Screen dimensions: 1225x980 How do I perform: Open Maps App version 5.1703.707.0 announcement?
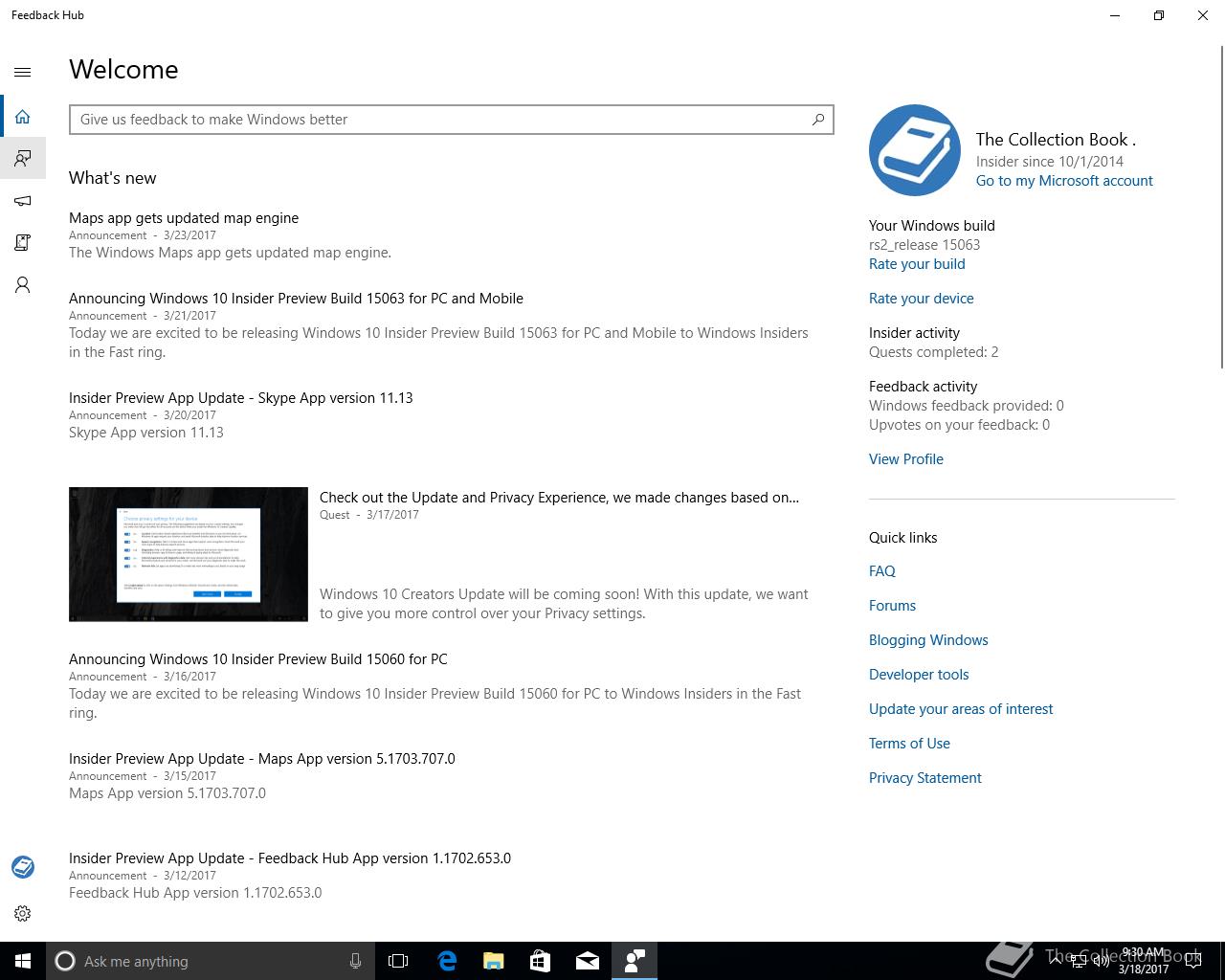262,759
